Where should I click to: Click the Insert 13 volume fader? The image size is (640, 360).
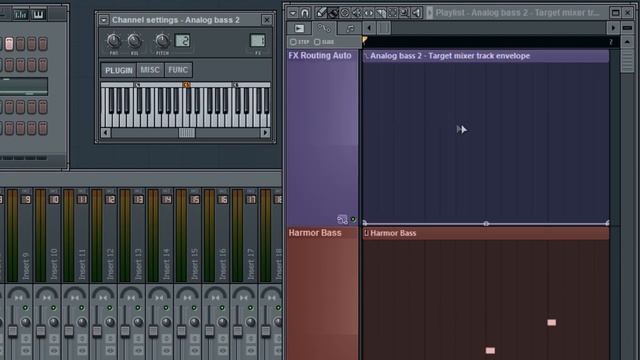click(x=125, y=330)
